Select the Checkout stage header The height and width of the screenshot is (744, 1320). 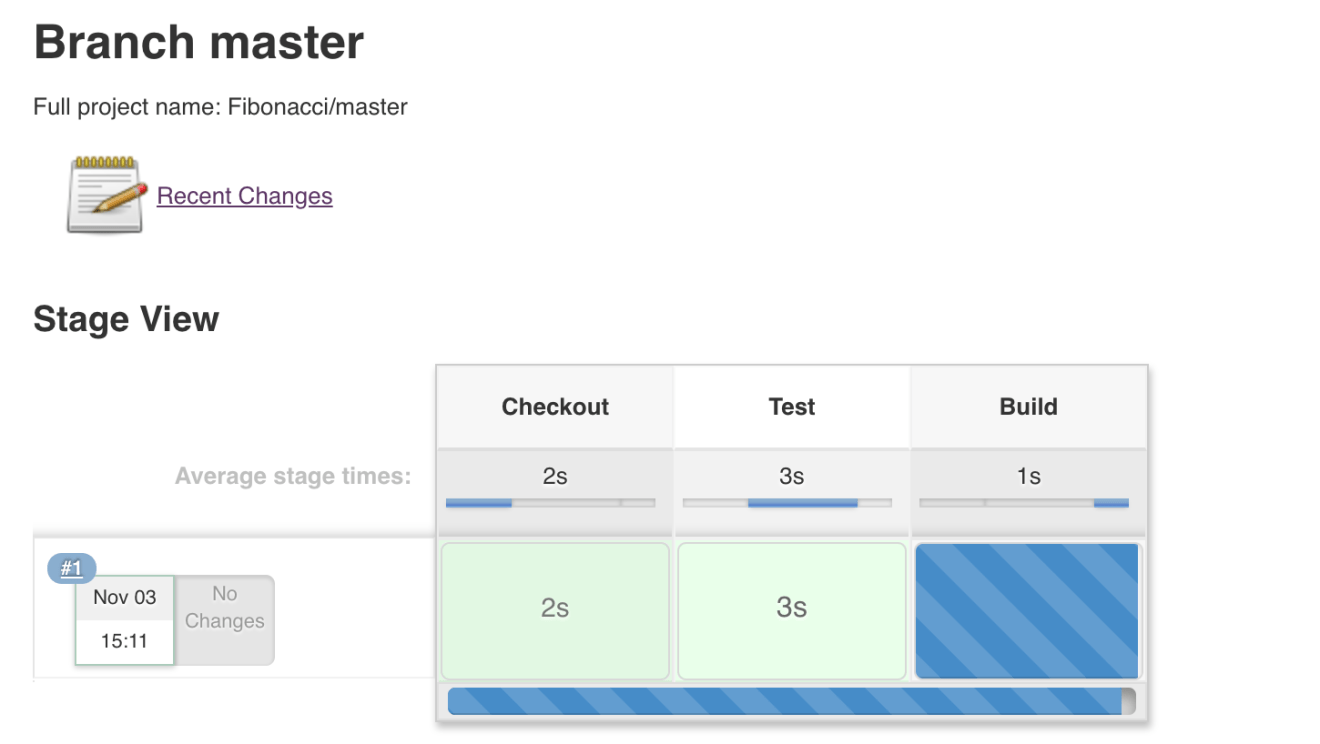[x=555, y=407]
